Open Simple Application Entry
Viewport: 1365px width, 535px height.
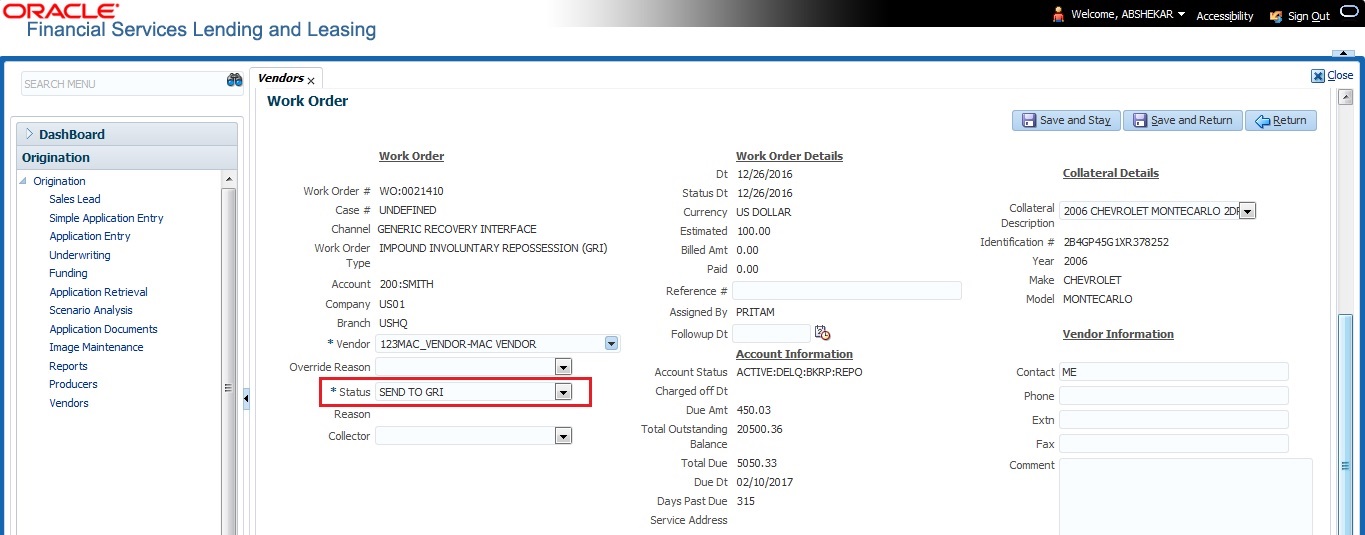coord(106,218)
